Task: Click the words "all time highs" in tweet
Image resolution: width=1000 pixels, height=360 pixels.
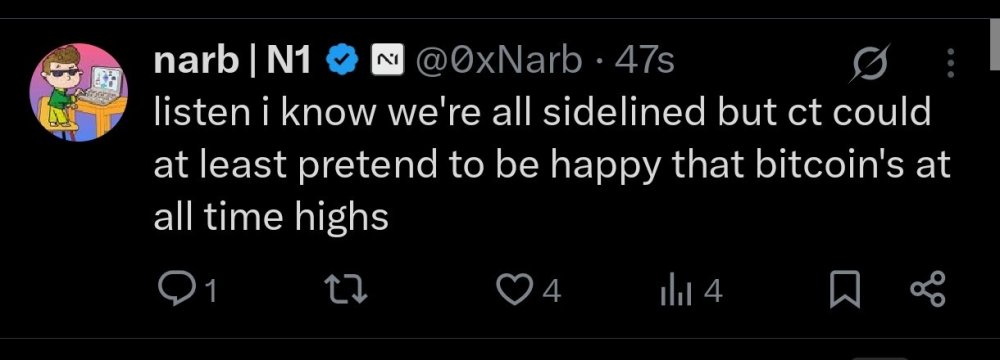Action: 271,216
